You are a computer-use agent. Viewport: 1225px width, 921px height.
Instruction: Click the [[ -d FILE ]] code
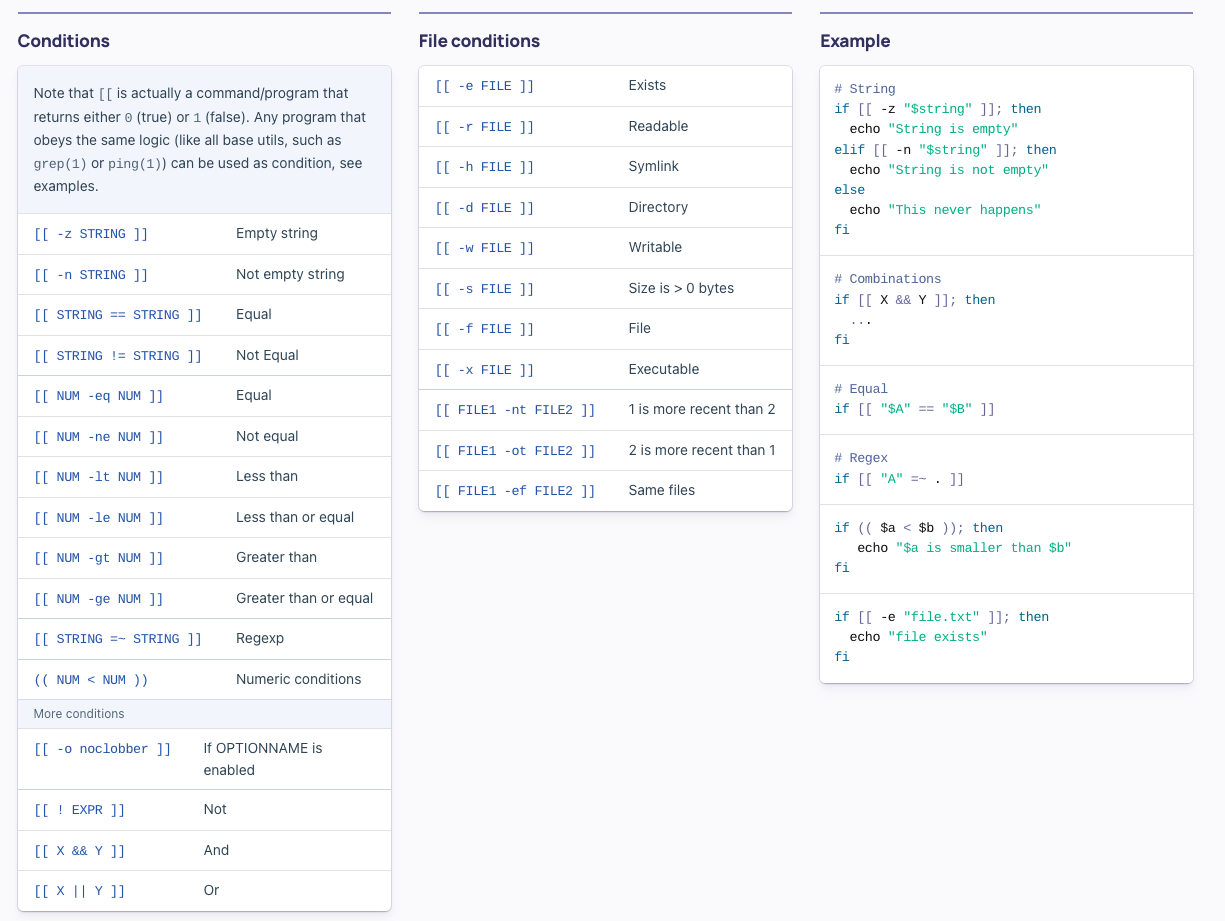[x=485, y=208]
